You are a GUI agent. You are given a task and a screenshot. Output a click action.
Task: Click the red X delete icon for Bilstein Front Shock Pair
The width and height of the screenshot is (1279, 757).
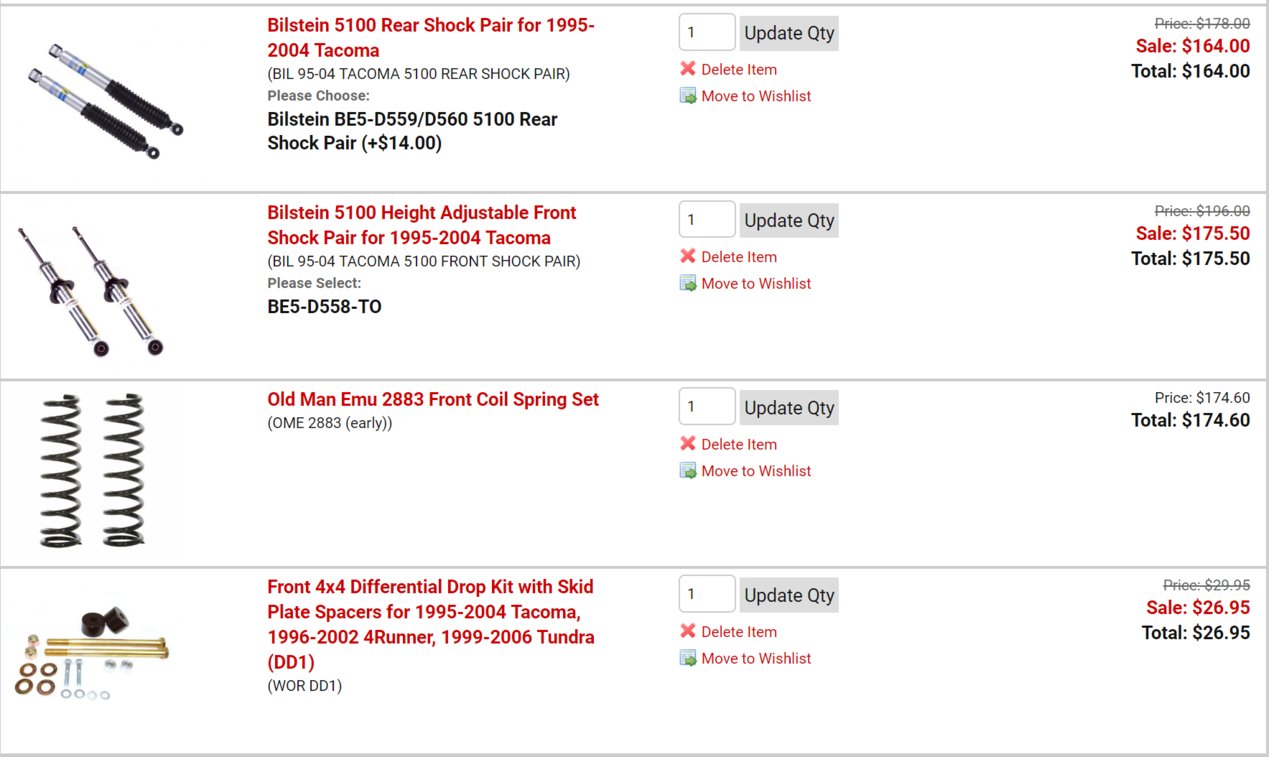688,256
